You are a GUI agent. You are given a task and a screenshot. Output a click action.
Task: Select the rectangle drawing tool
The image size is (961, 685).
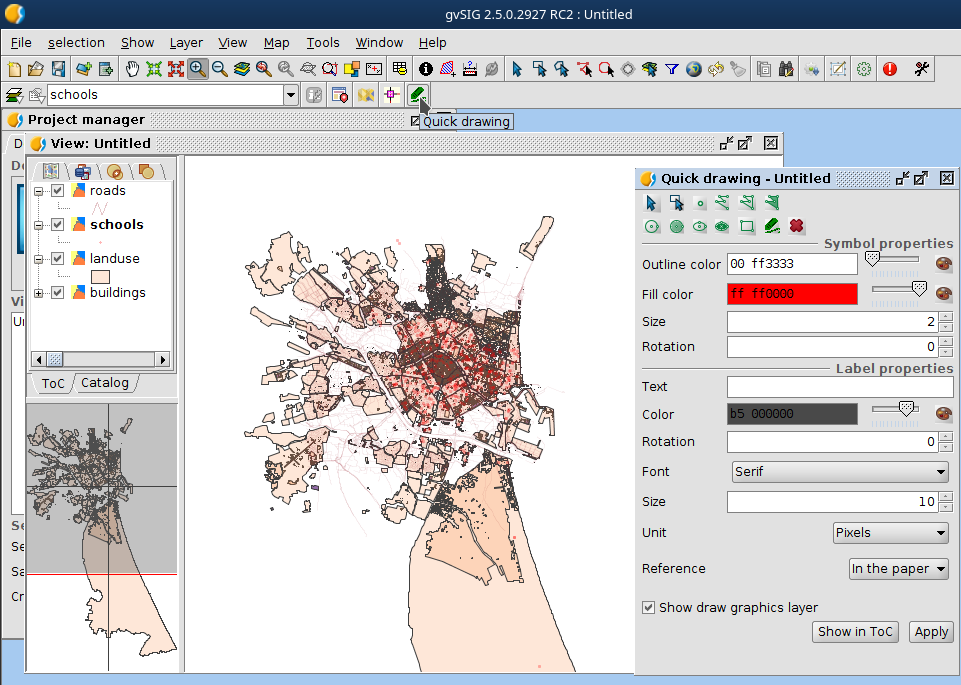pyautogui.click(x=747, y=226)
